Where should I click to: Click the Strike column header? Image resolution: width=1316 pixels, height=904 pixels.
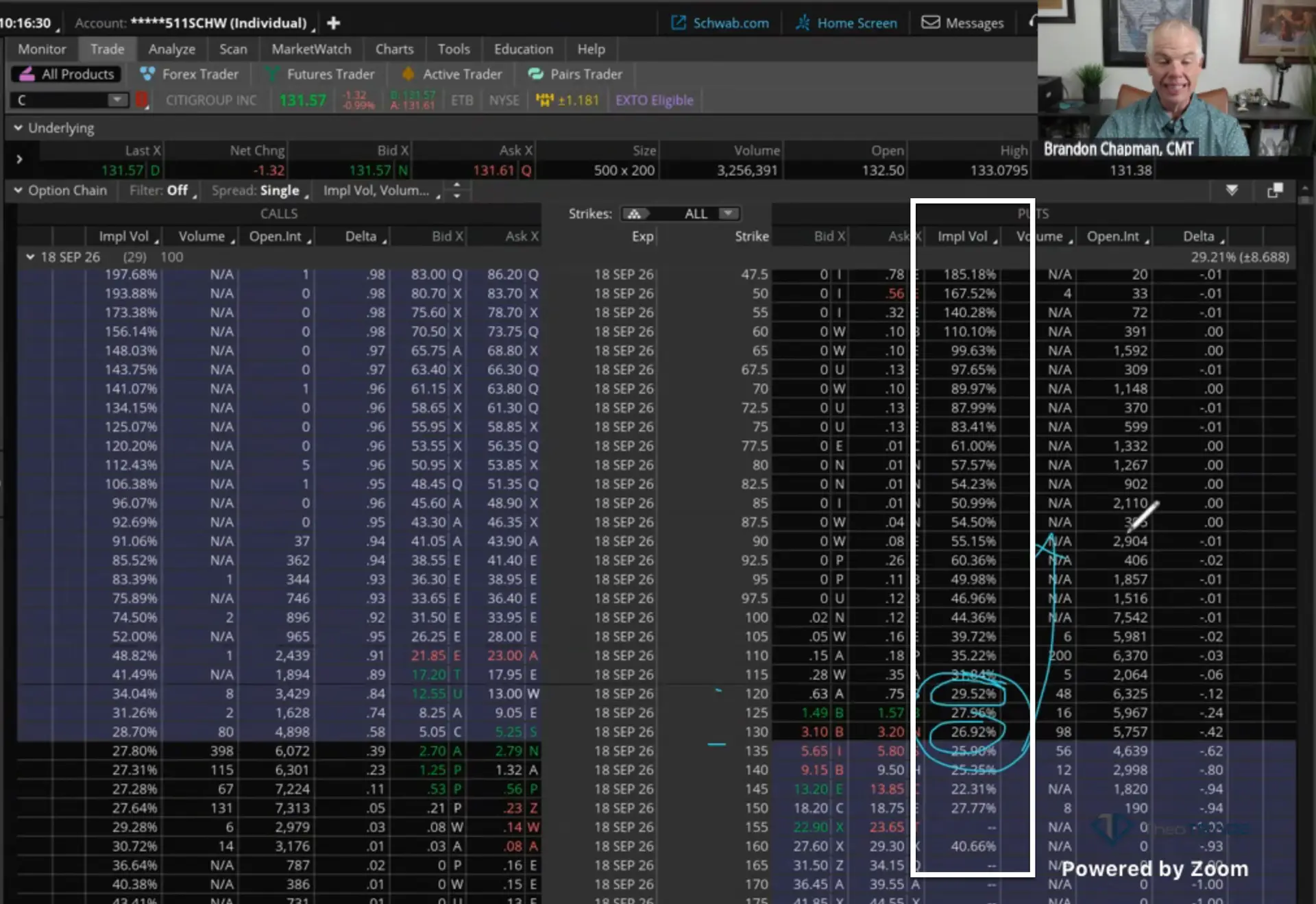pyautogui.click(x=751, y=236)
